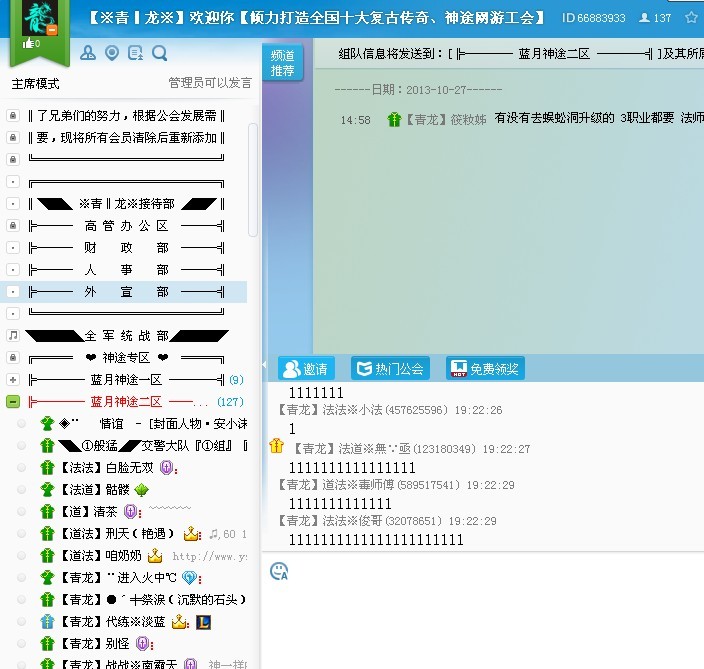This screenshot has height=669, width=704.
Task: Select the 神途专区 channel
Action: click(x=127, y=358)
